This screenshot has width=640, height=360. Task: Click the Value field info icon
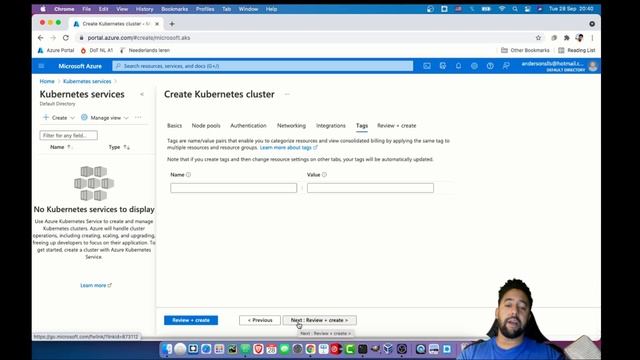[324, 175]
